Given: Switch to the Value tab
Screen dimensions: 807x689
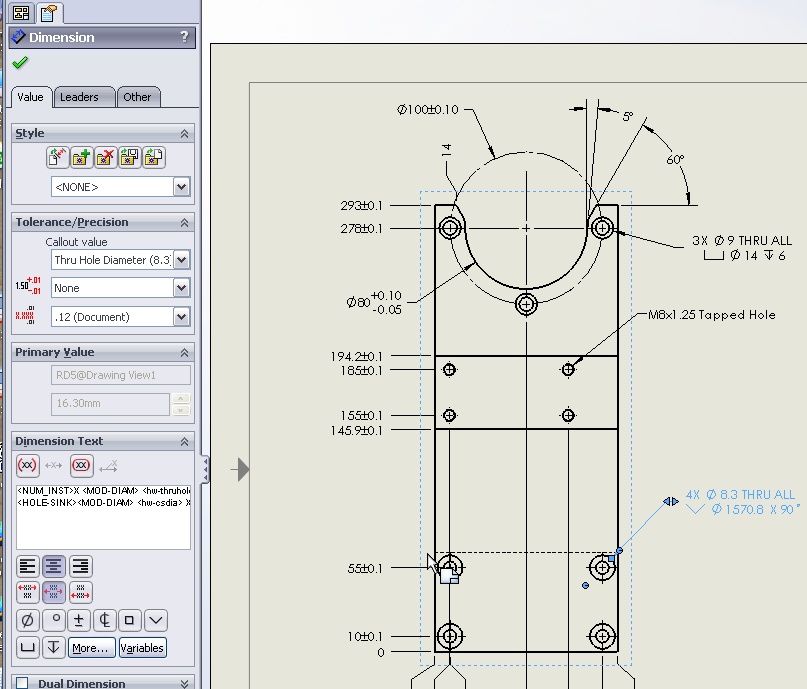Looking at the screenshot, I should 31,97.
